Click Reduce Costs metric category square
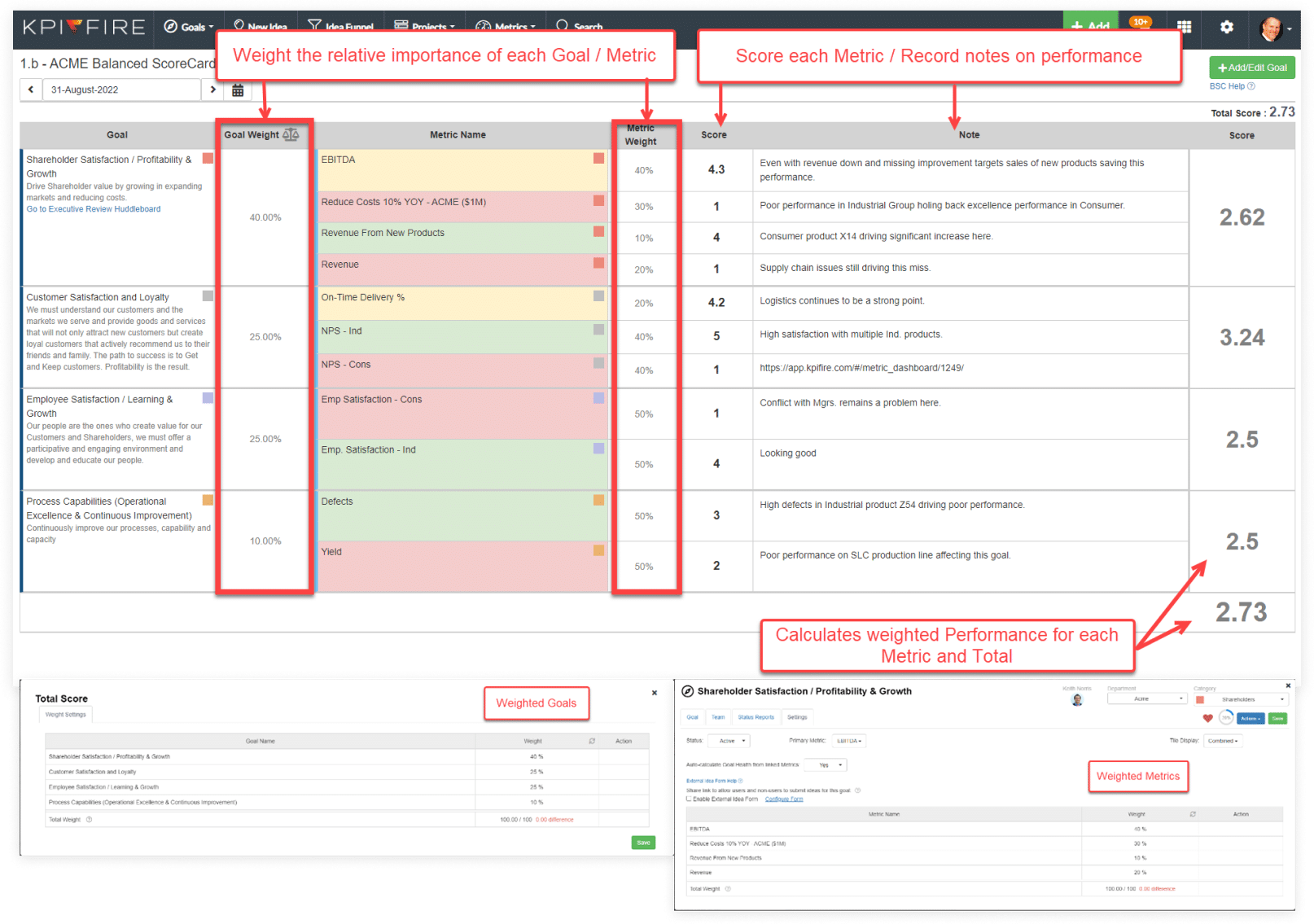The width and height of the screenshot is (1314, 924). pyautogui.click(x=598, y=201)
